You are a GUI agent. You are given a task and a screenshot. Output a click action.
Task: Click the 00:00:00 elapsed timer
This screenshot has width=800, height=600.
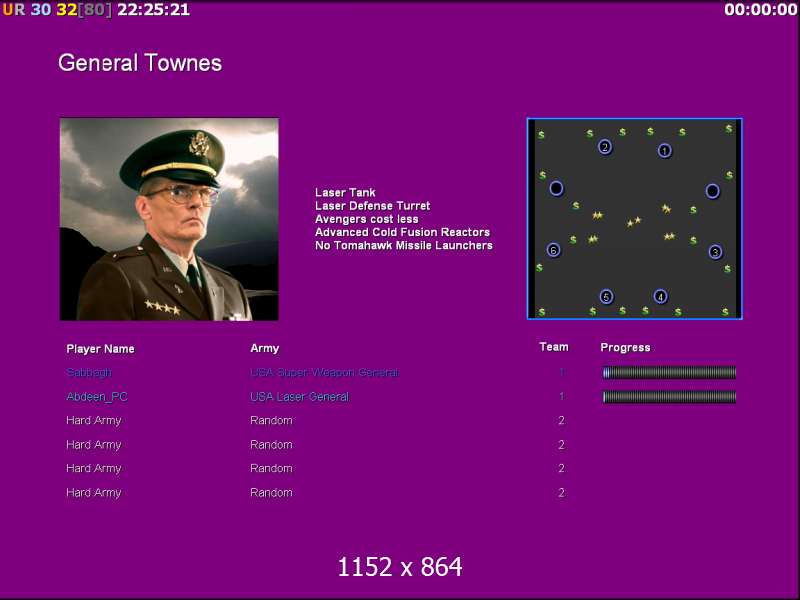[x=760, y=9]
